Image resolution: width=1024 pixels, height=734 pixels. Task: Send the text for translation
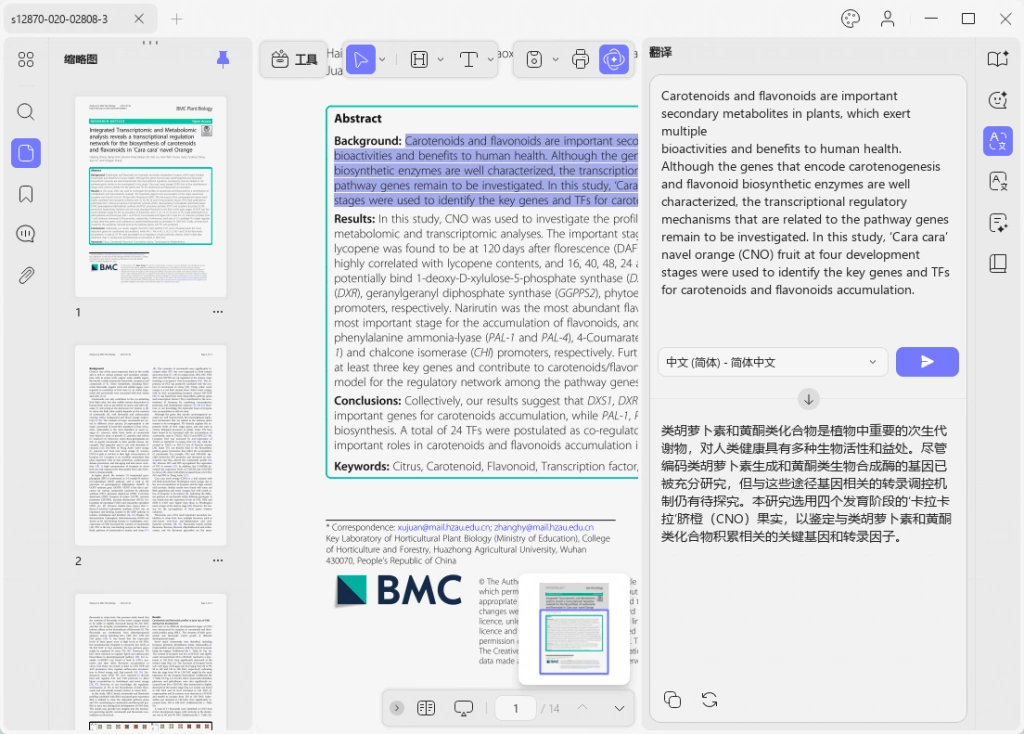[927, 362]
